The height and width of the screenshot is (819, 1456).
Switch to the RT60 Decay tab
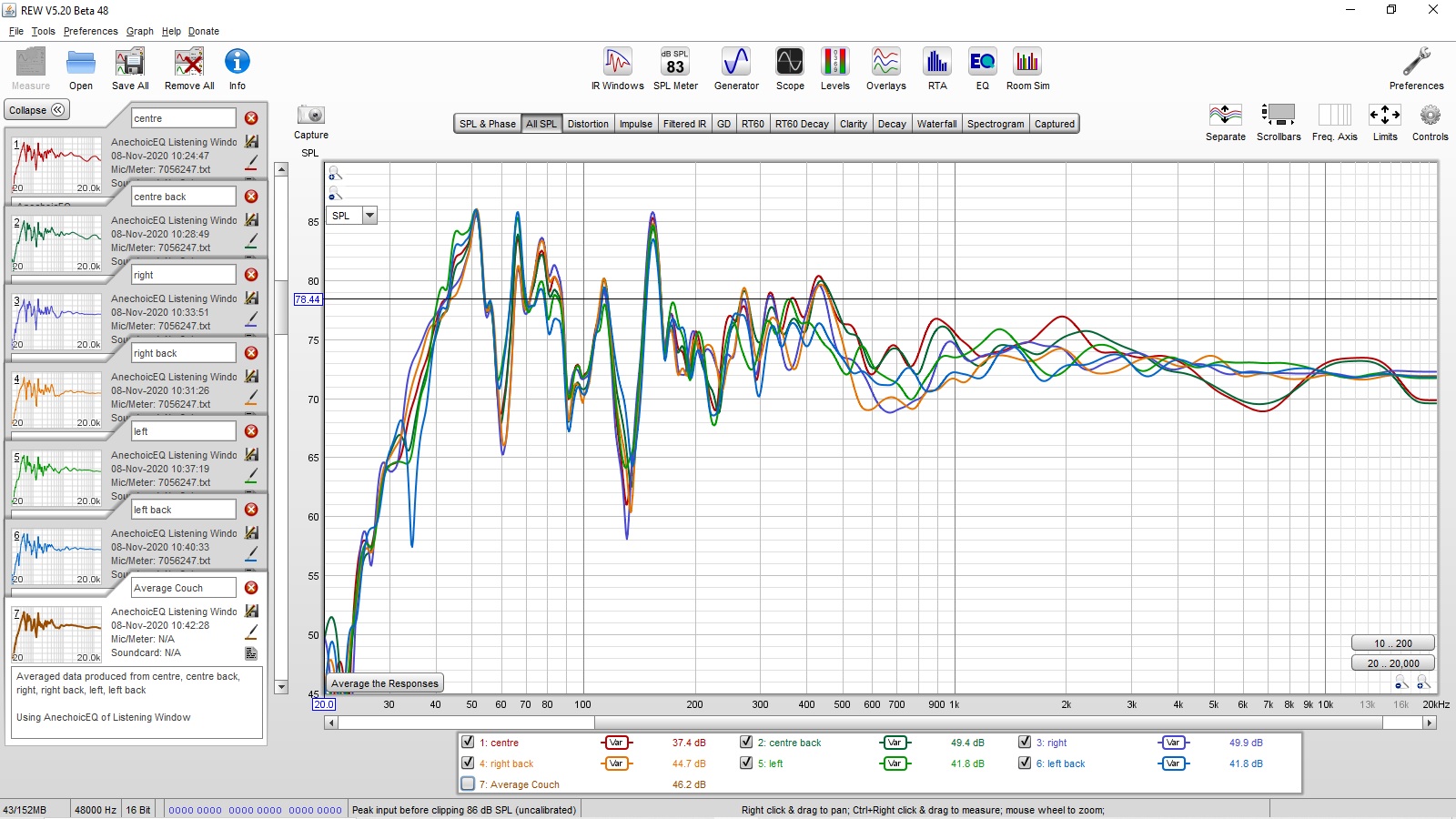coord(802,124)
